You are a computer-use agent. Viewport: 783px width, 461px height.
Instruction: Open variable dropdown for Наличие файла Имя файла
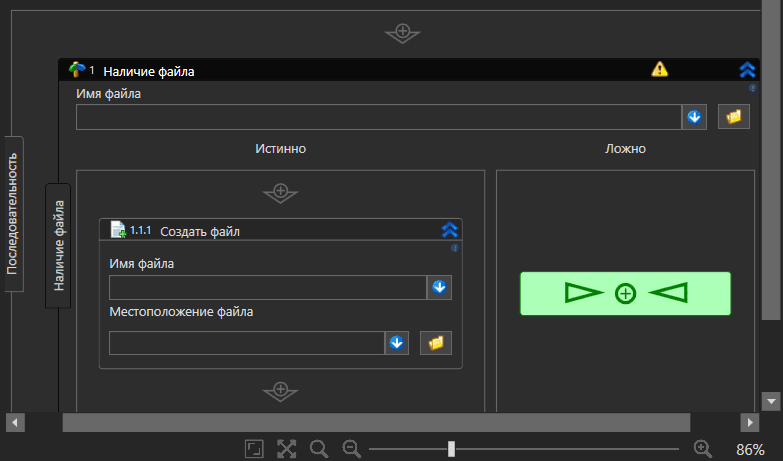(694, 117)
